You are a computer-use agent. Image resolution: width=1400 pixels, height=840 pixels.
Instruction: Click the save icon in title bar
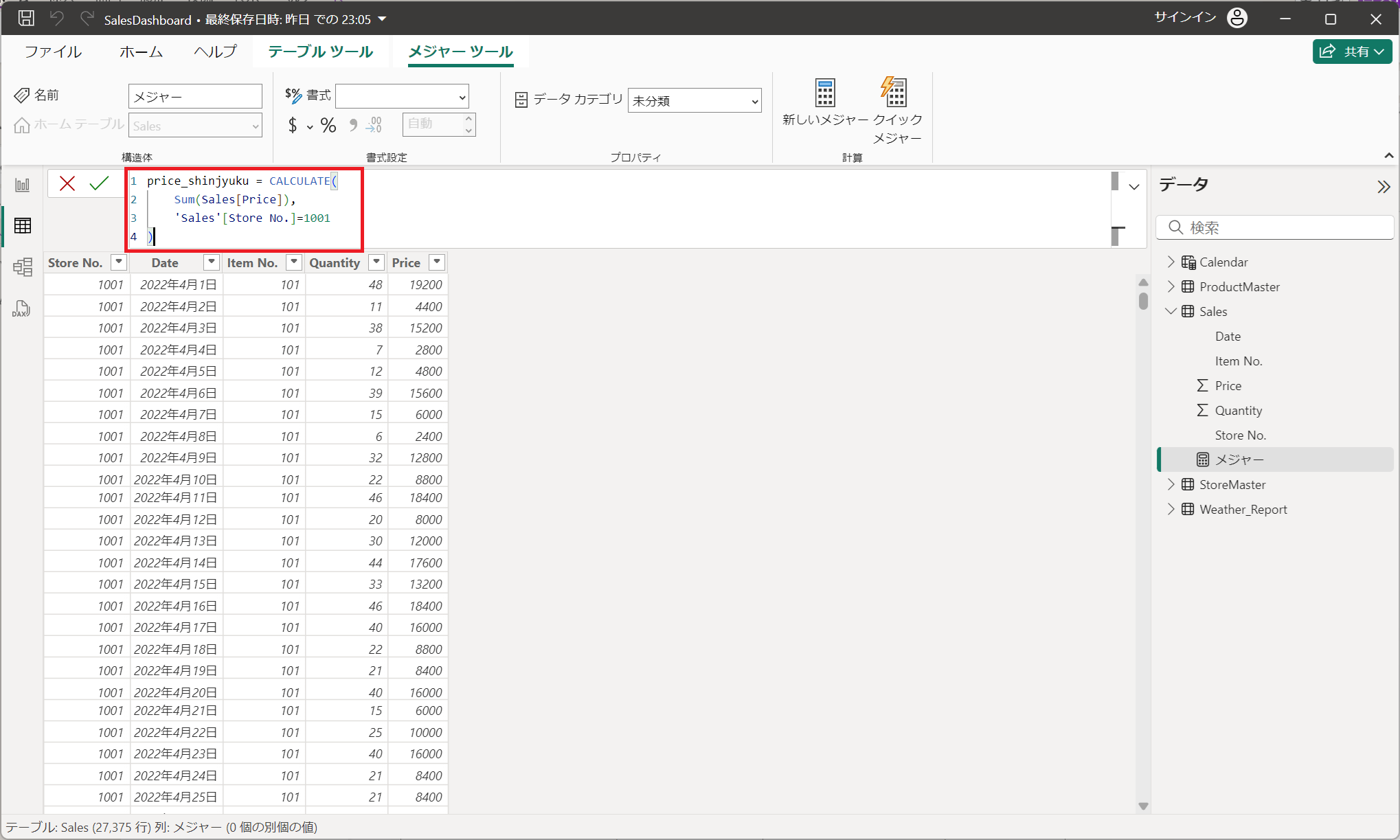point(26,19)
